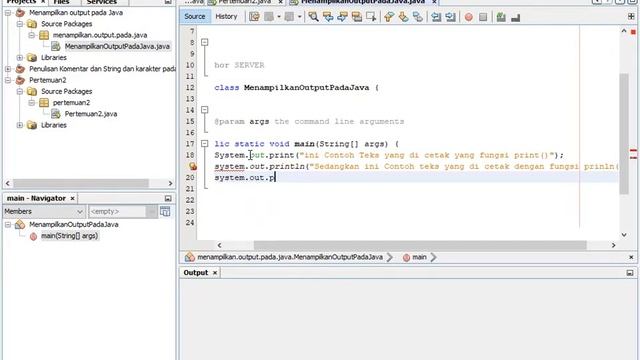Close the breadcrumb bar

[631, 257]
